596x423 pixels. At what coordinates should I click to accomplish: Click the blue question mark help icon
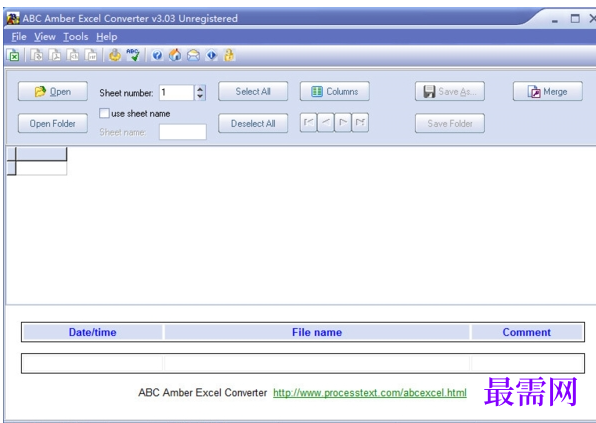click(x=157, y=56)
